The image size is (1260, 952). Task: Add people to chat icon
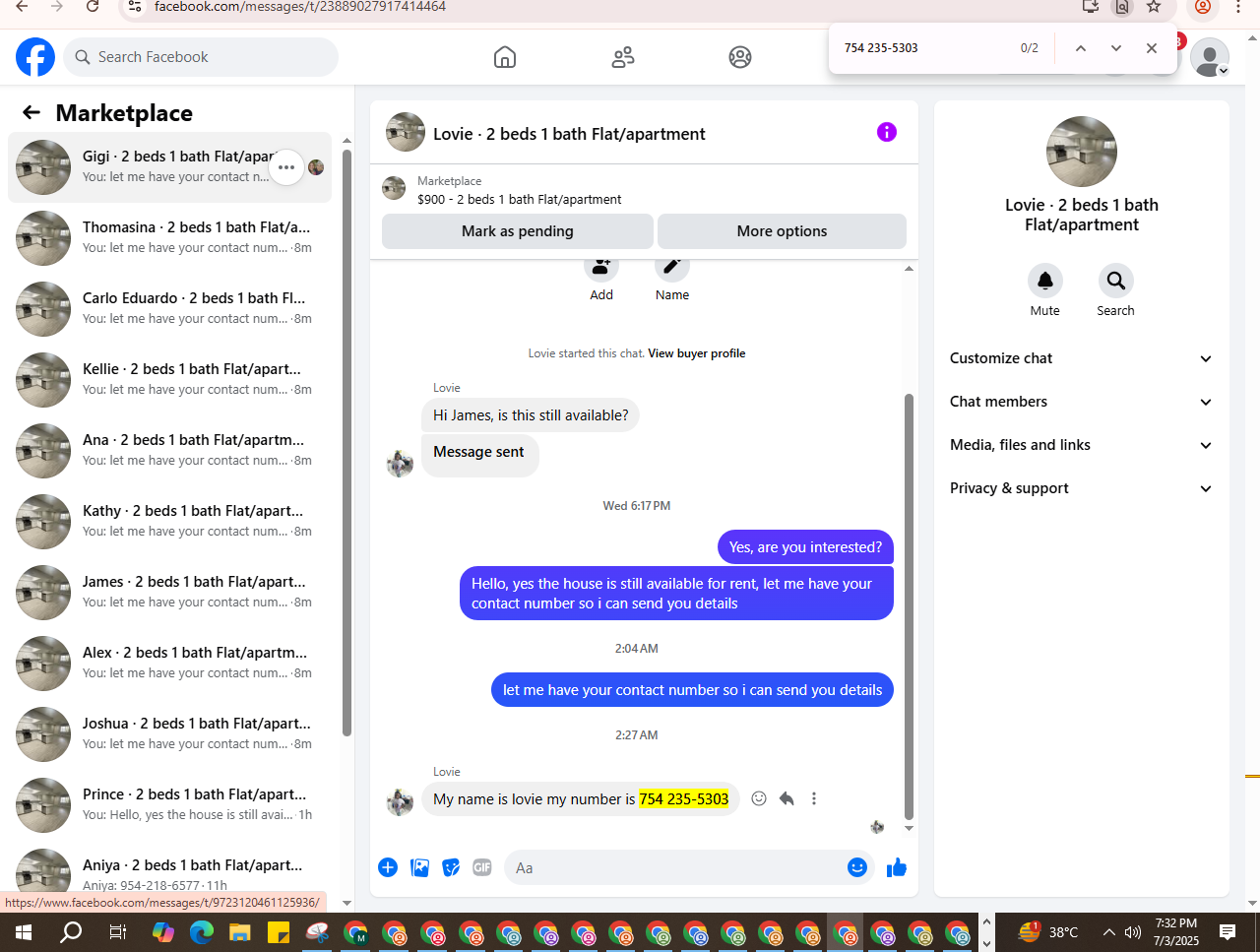(x=601, y=267)
